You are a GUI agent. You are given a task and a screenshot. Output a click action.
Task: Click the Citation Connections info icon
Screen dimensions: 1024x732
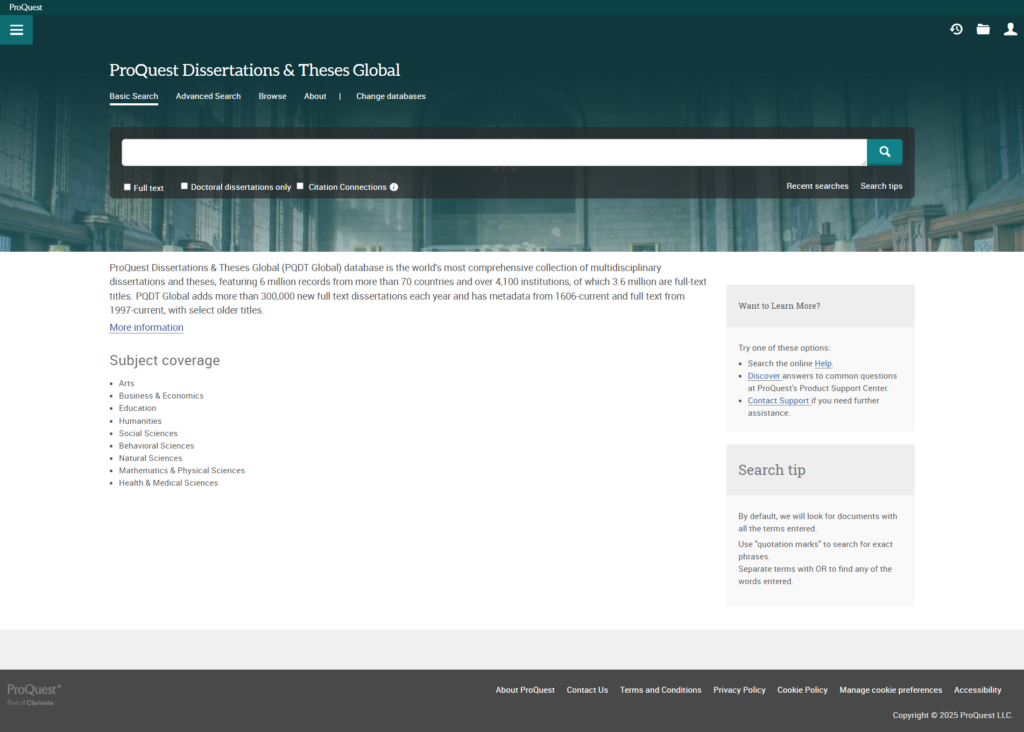pos(393,186)
